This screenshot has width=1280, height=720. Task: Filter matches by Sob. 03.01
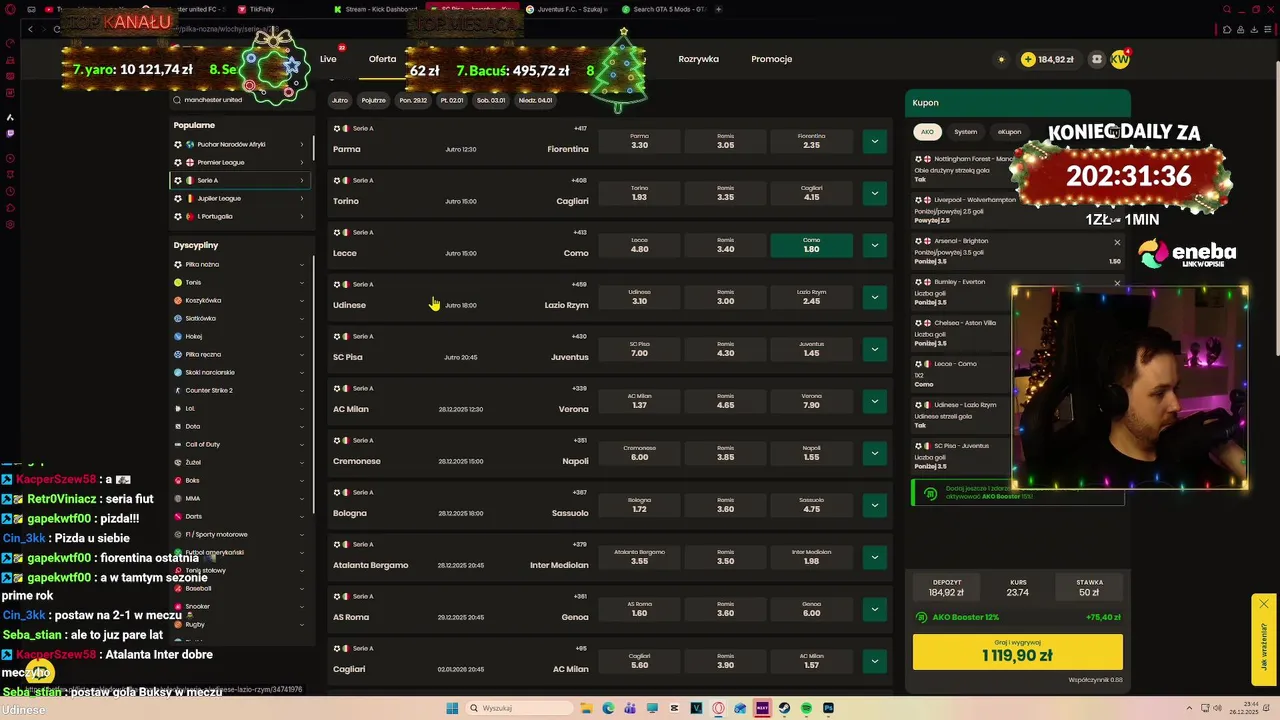[x=491, y=100]
